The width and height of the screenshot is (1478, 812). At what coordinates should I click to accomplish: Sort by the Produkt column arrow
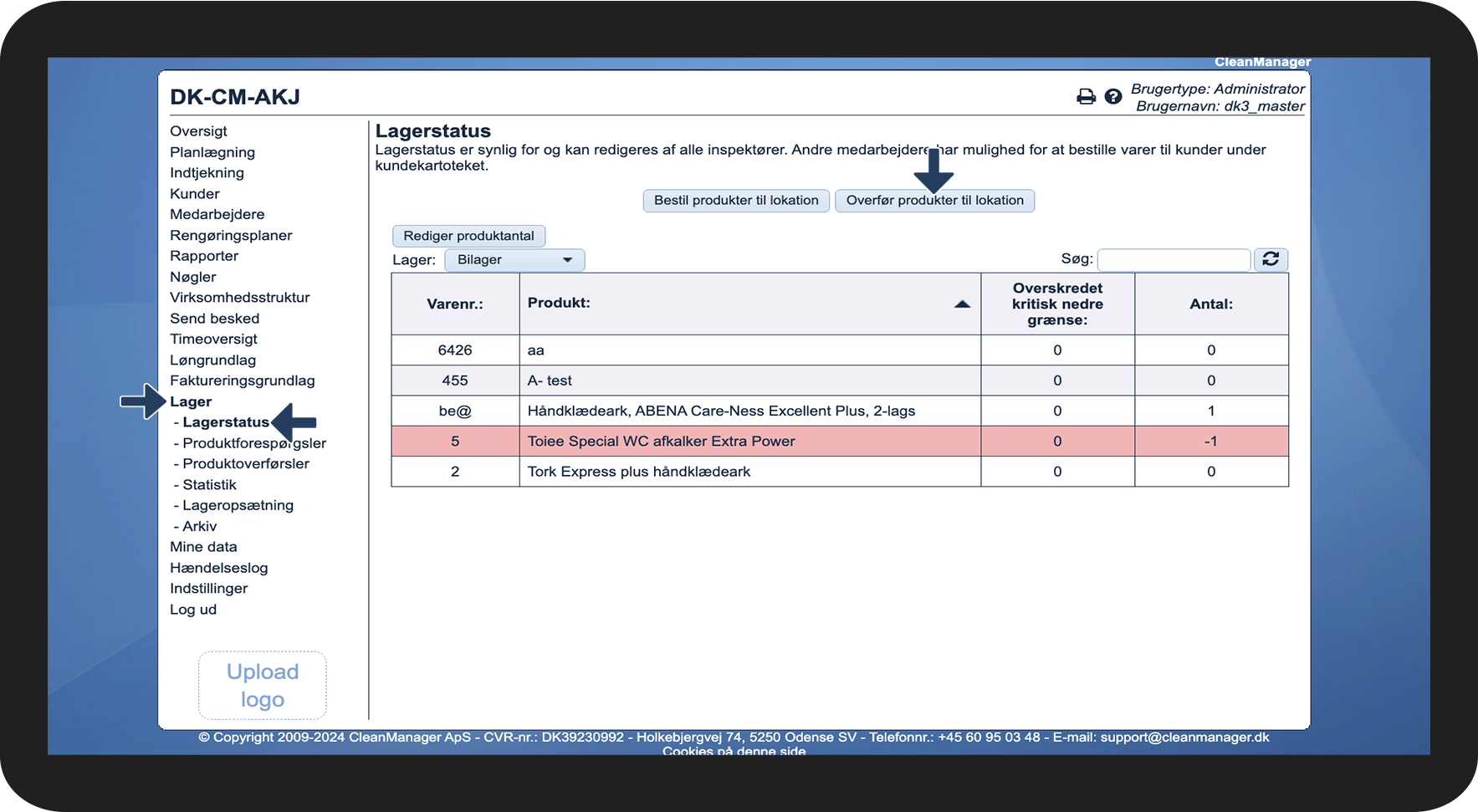click(x=962, y=304)
